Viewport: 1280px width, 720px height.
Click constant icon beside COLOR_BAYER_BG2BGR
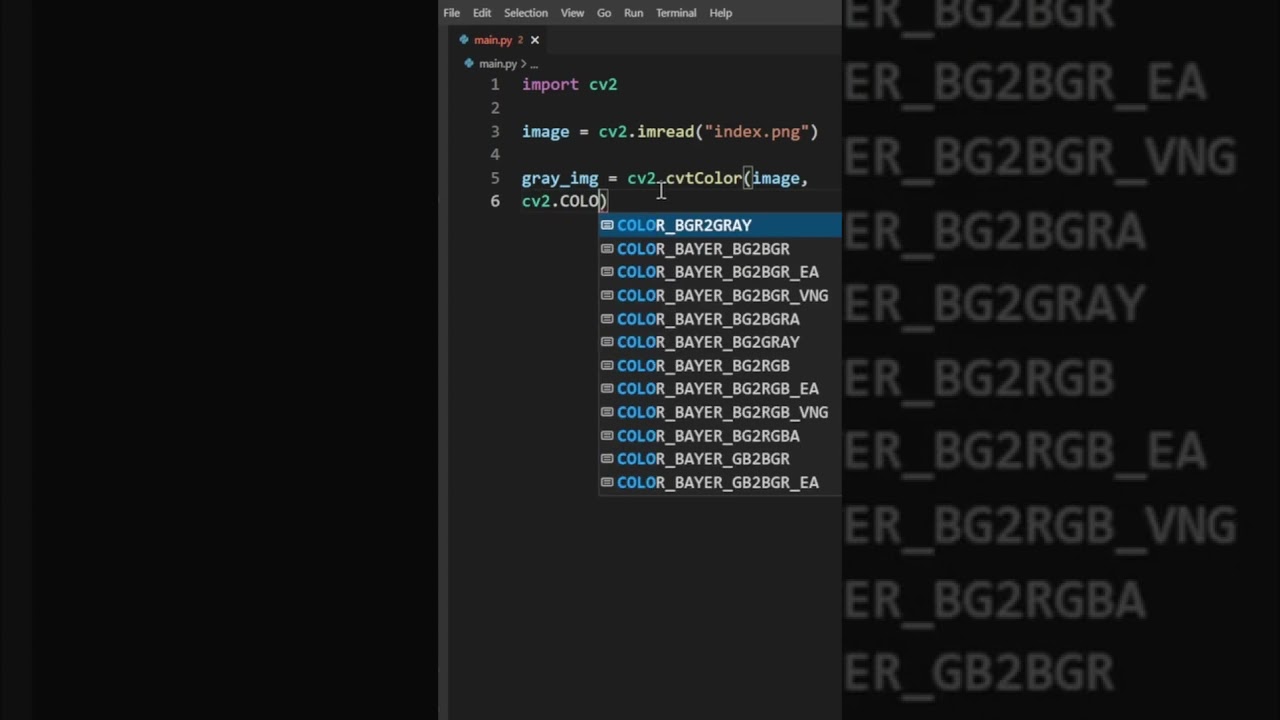click(x=607, y=249)
